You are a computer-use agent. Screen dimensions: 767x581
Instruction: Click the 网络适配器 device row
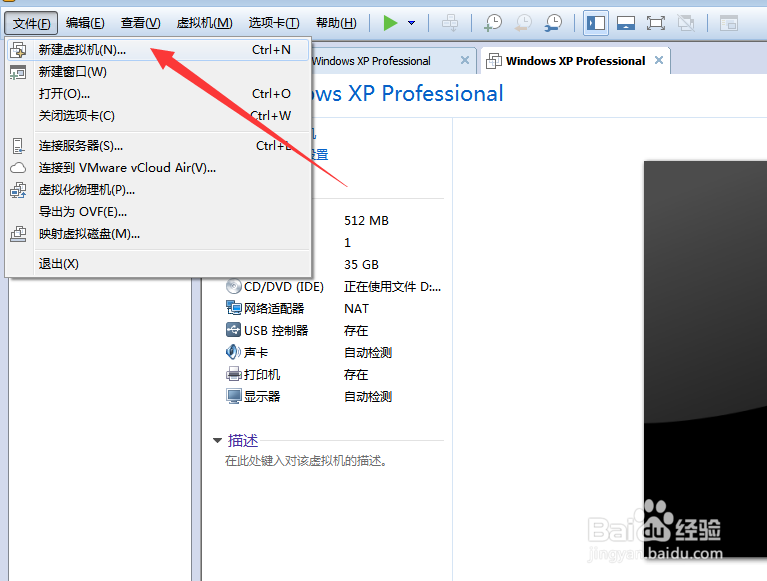(334, 309)
